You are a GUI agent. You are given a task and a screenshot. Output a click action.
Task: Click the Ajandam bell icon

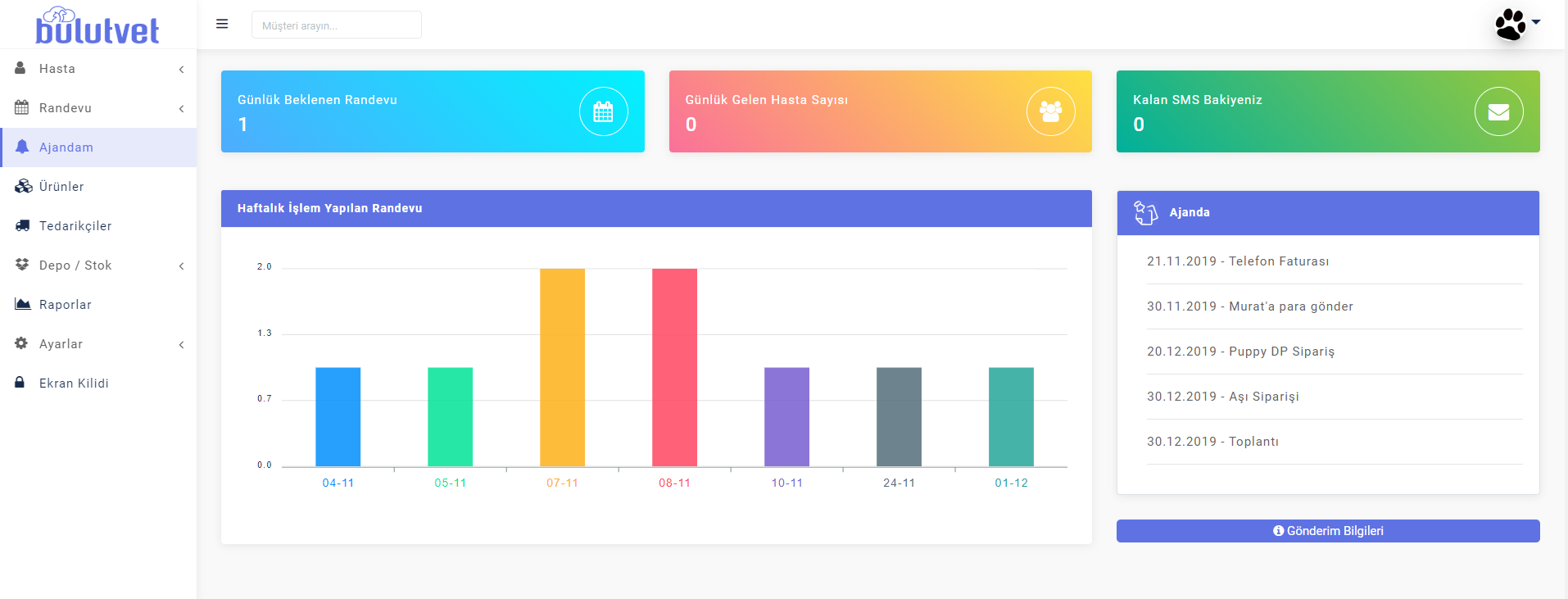[22, 147]
